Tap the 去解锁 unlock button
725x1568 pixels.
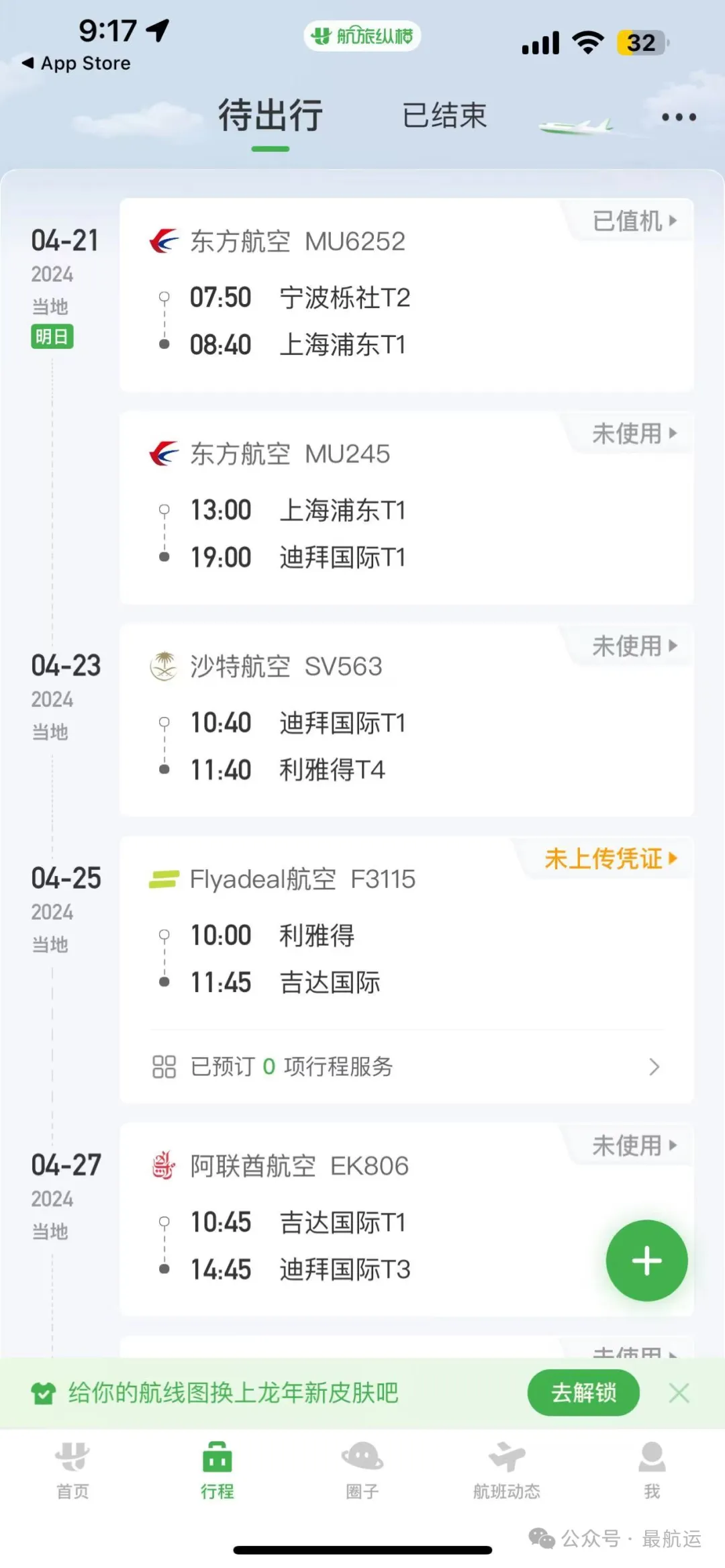pyautogui.click(x=583, y=1393)
